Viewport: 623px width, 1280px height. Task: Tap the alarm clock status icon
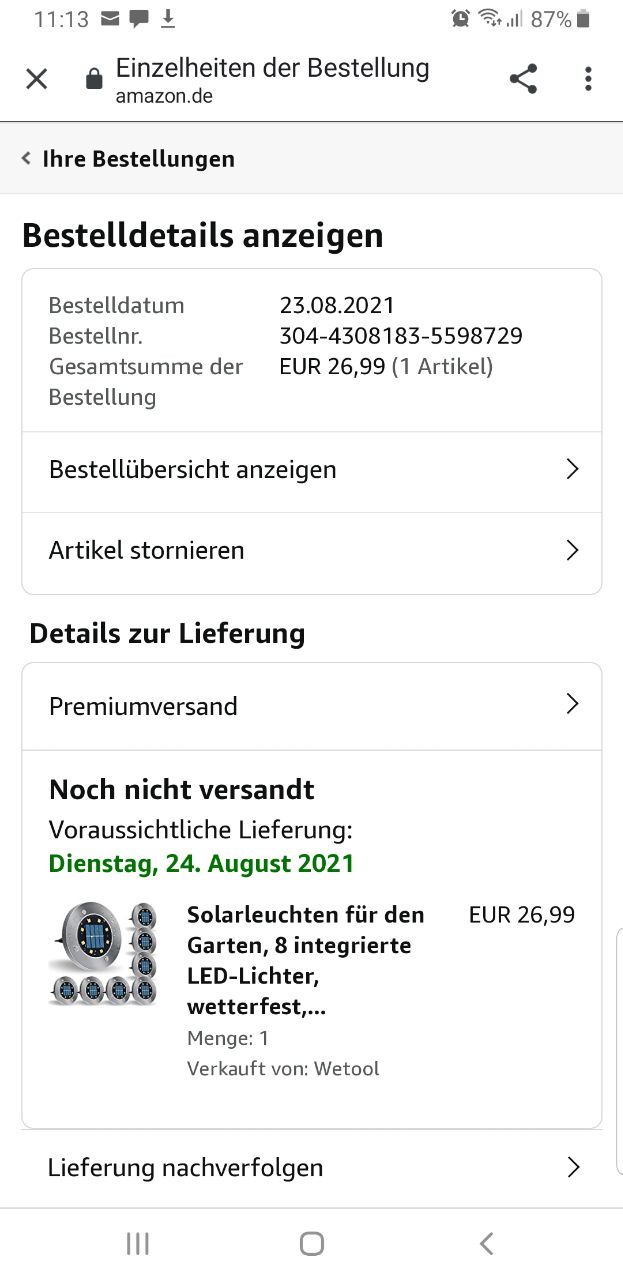[x=460, y=18]
